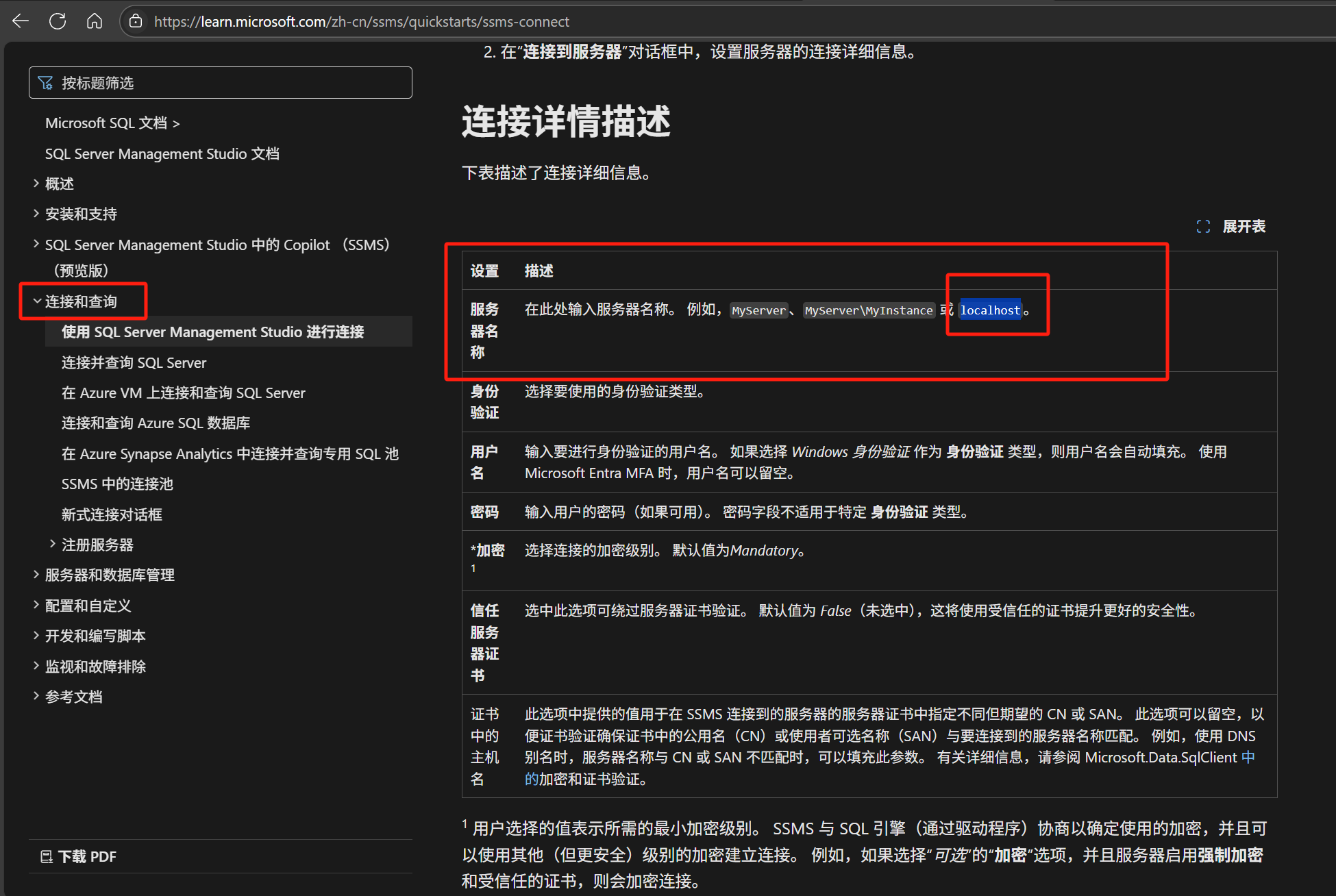Click the filter icon in title filter box
1336x896 pixels.
pos(46,83)
